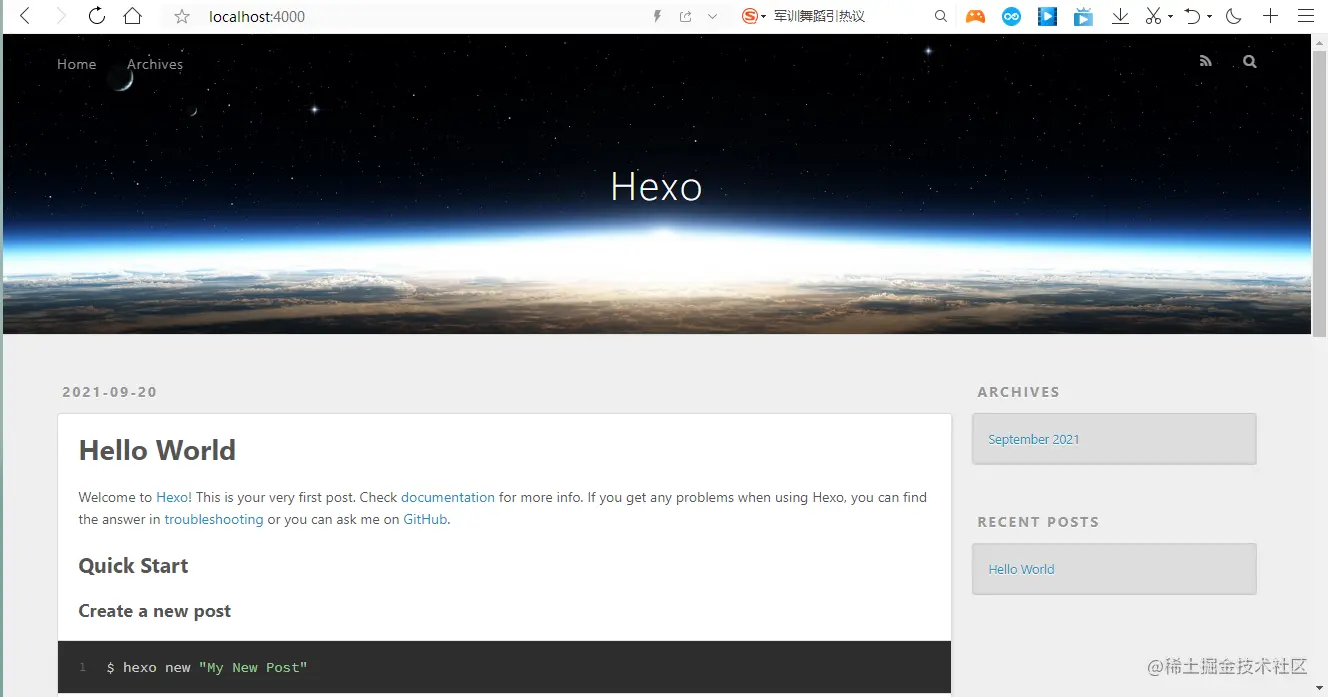Open the troubleshooting link
The image size is (1328, 697).
click(214, 519)
